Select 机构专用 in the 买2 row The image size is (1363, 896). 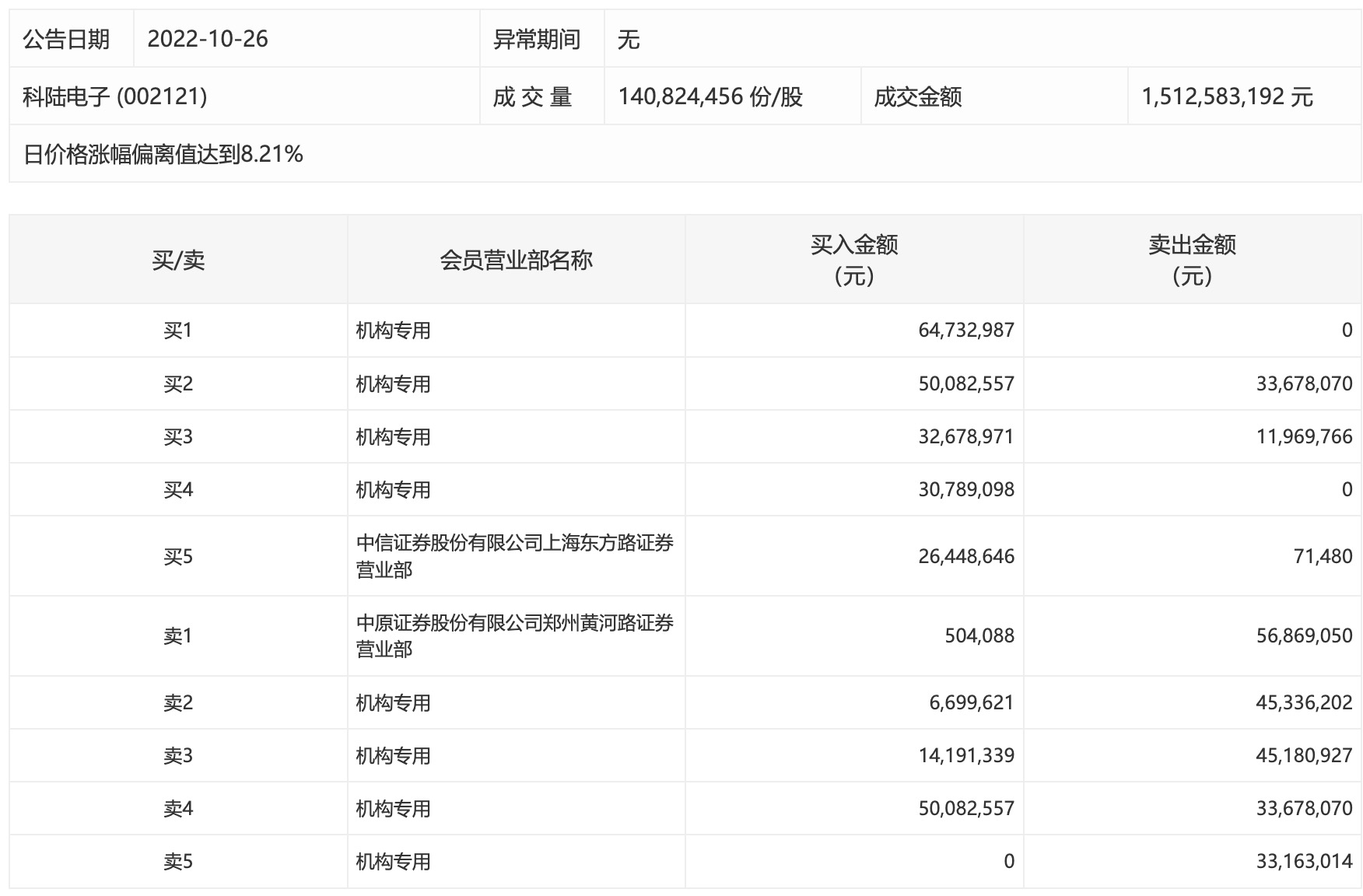pos(394,384)
